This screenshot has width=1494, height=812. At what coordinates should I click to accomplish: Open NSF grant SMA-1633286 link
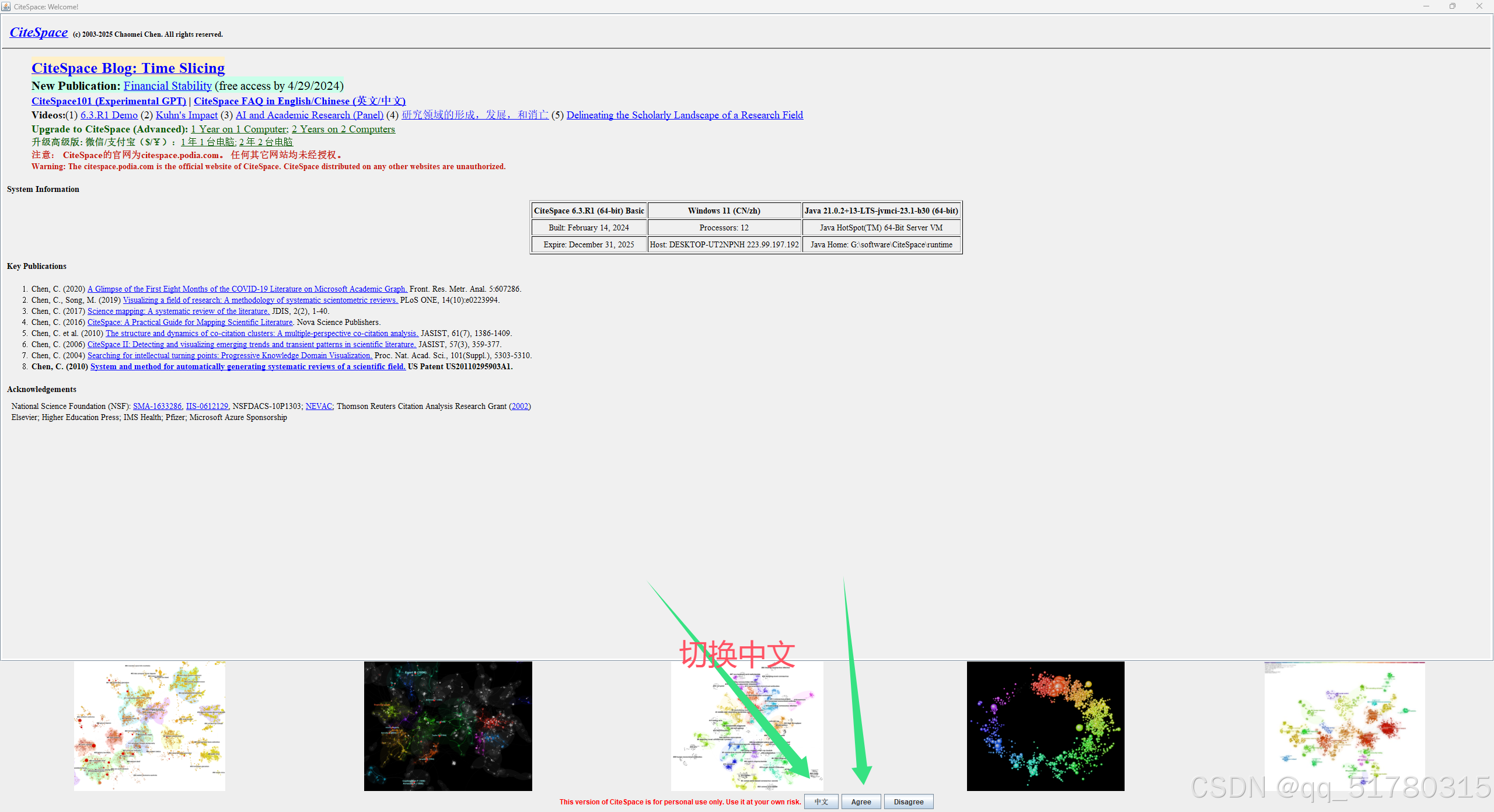157,406
